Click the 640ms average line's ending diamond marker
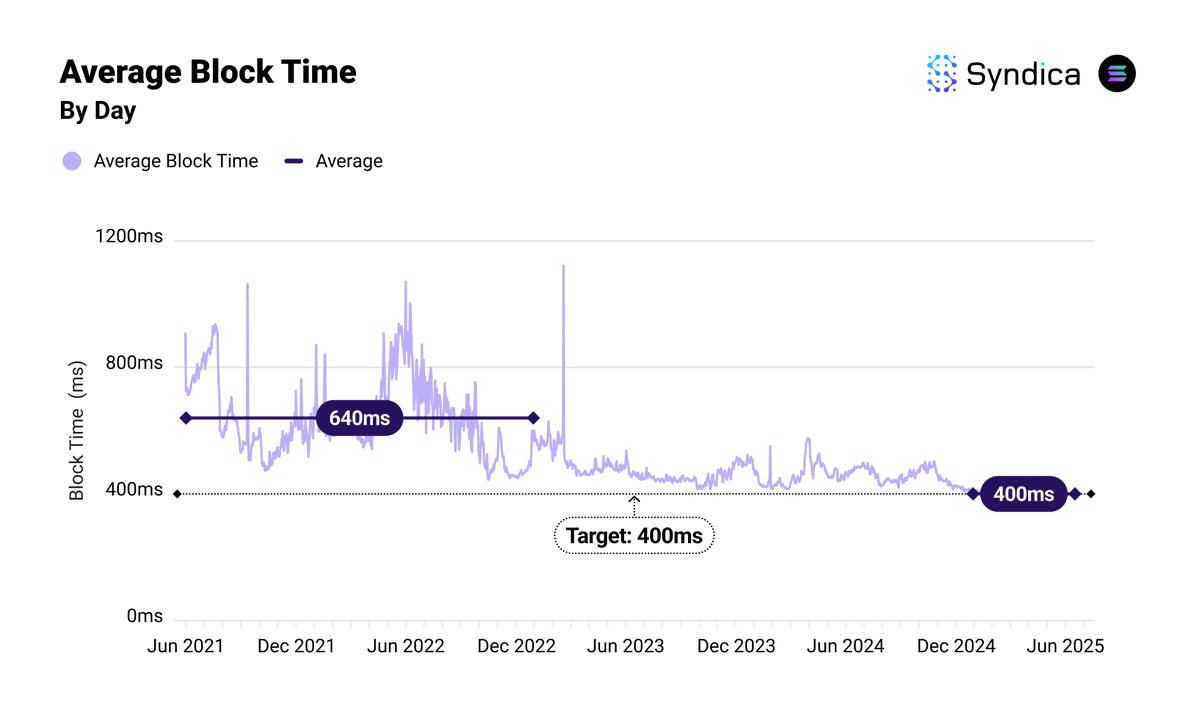Image resolution: width=1200 pixels, height=719 pixels. pos(534,418)
